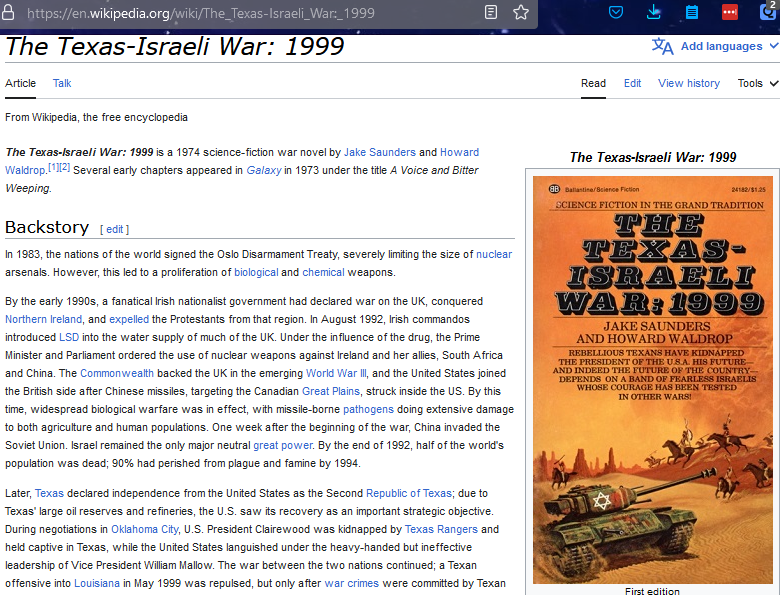Save page to Pocket icon
The height and width of the screenshot is (595, 780).
pyautogui.click(x=616, y=12)
